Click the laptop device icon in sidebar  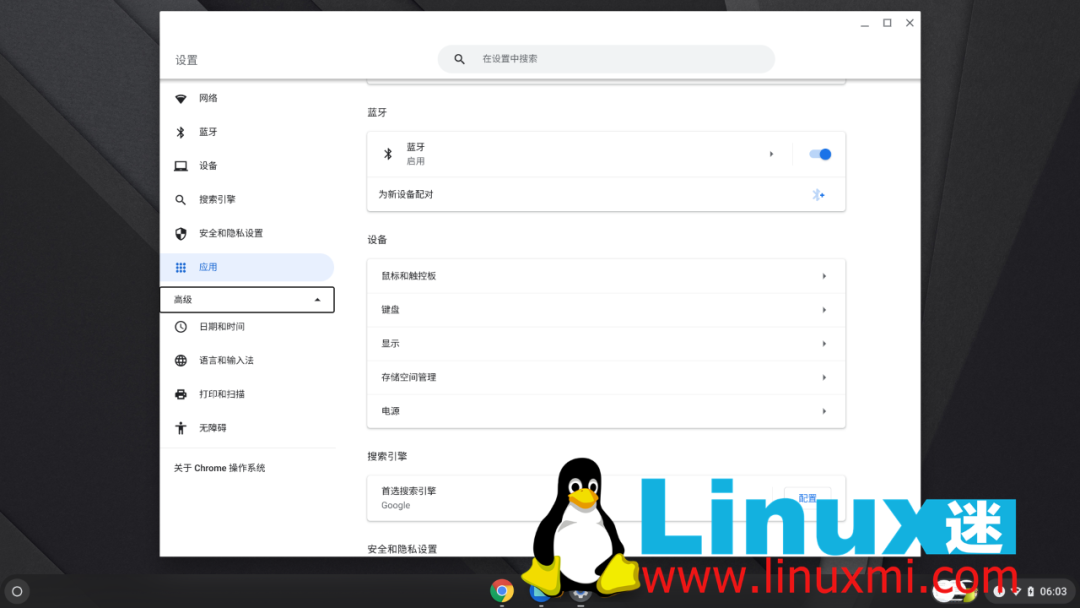coord(180,166)
